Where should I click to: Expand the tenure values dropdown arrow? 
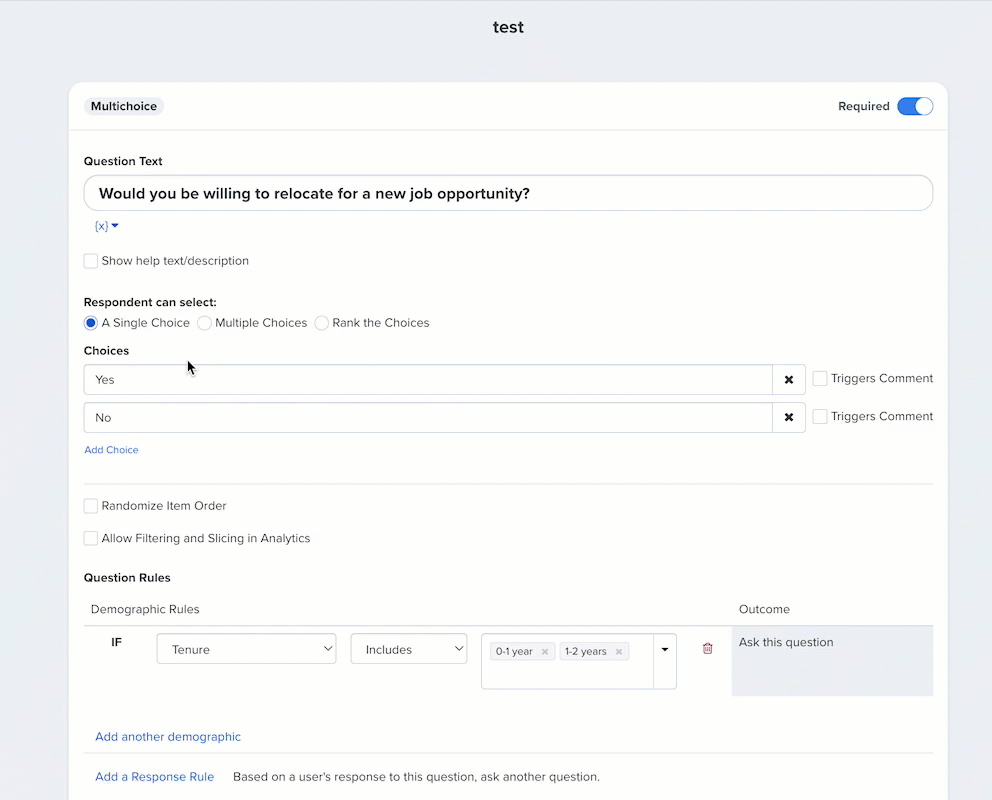pyautogui.click(x=665, y=650)
